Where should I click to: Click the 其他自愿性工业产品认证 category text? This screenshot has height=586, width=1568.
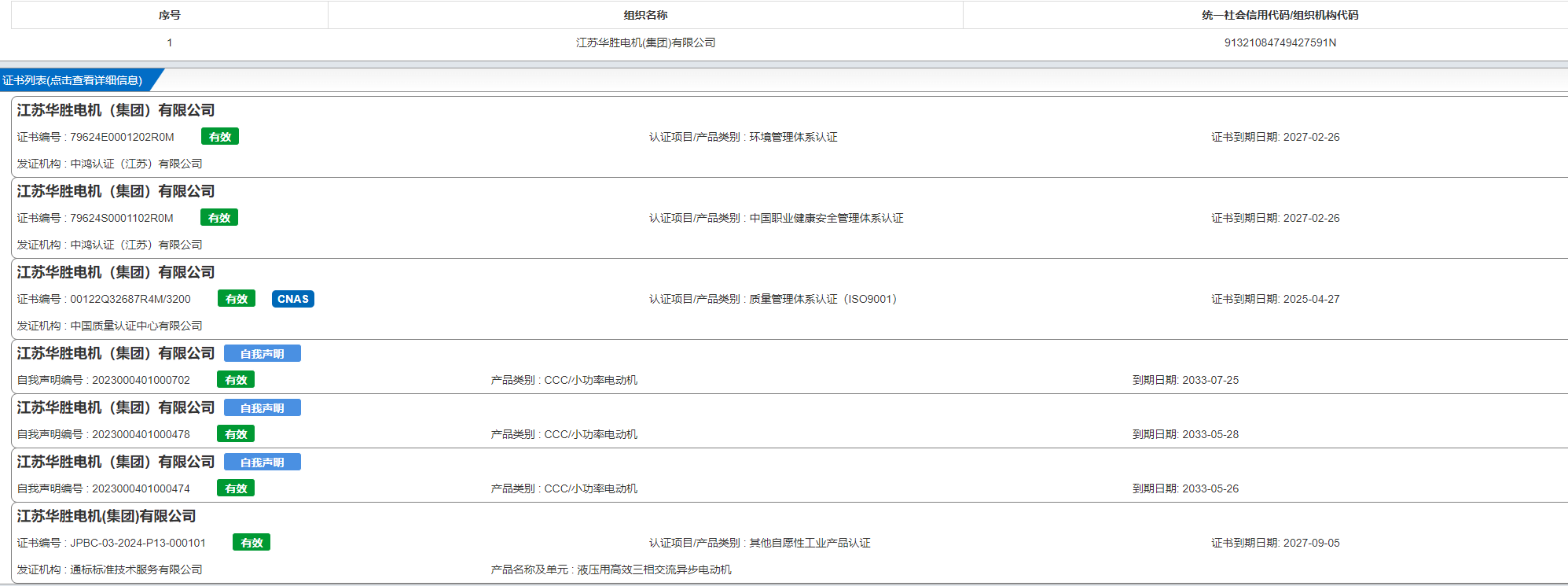(810, 543)
